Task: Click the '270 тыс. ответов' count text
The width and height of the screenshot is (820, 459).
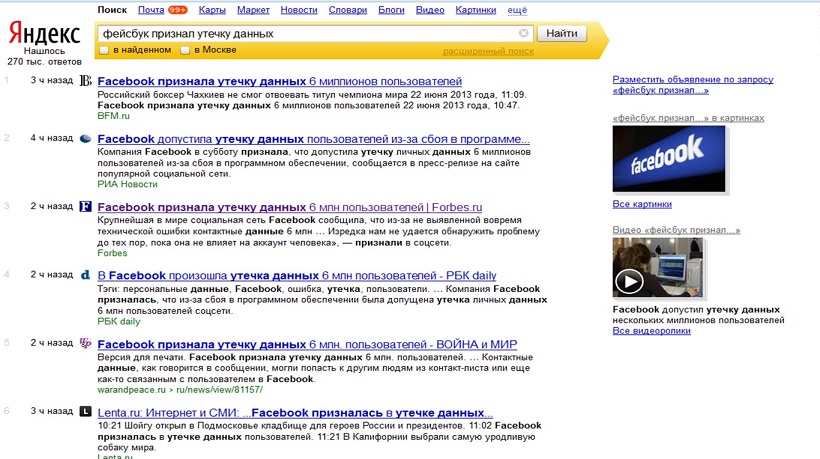Action: point(44,62)
